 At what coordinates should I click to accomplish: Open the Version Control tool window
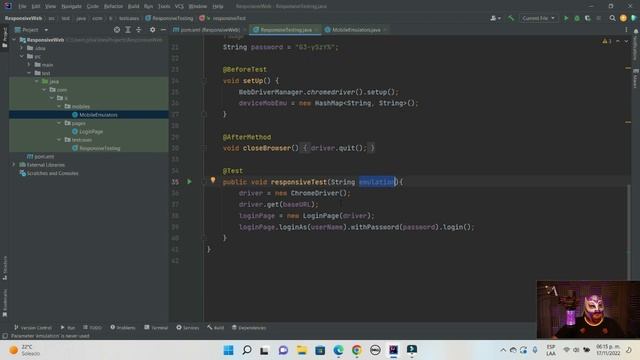point(33,327)
